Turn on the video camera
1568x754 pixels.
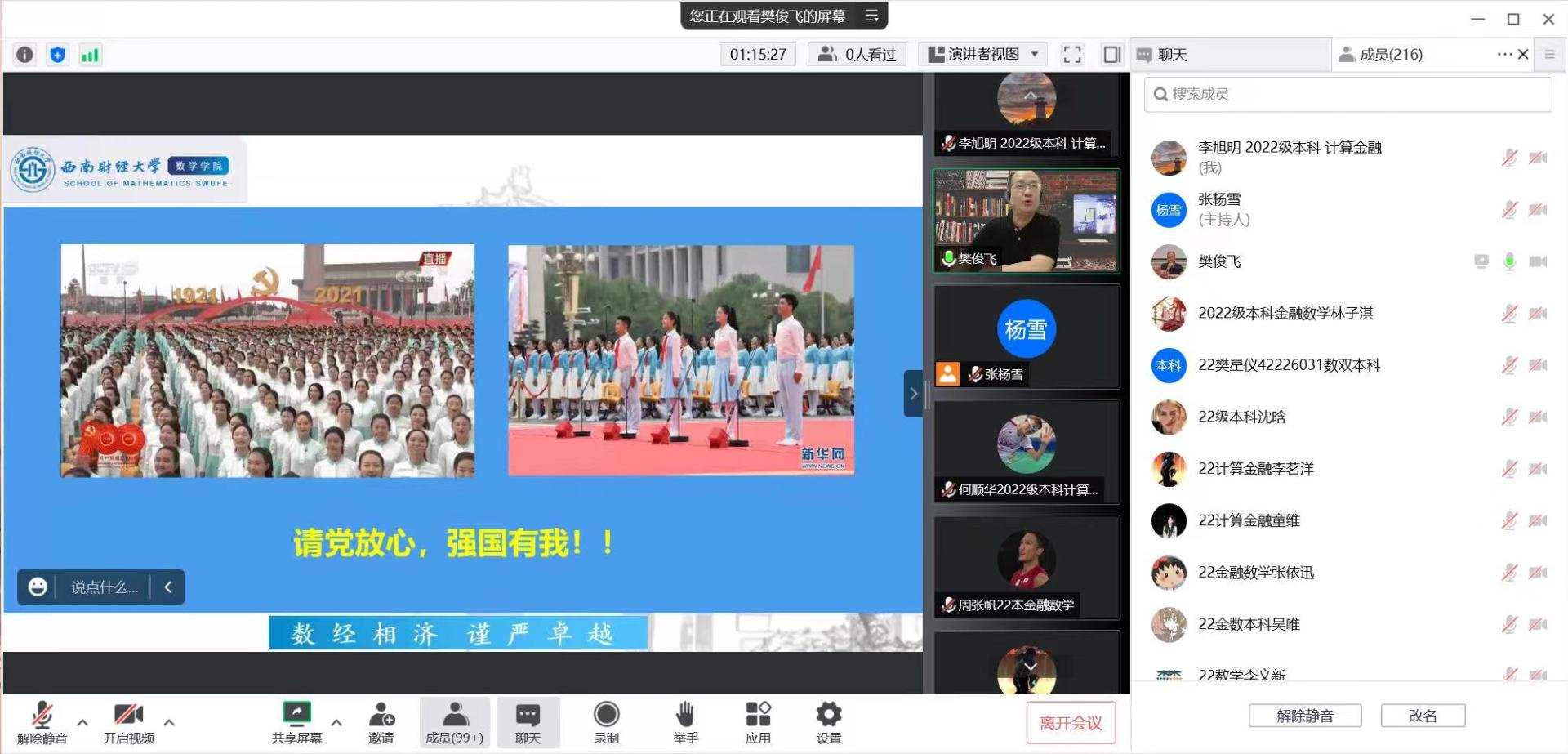click(128, 722)
